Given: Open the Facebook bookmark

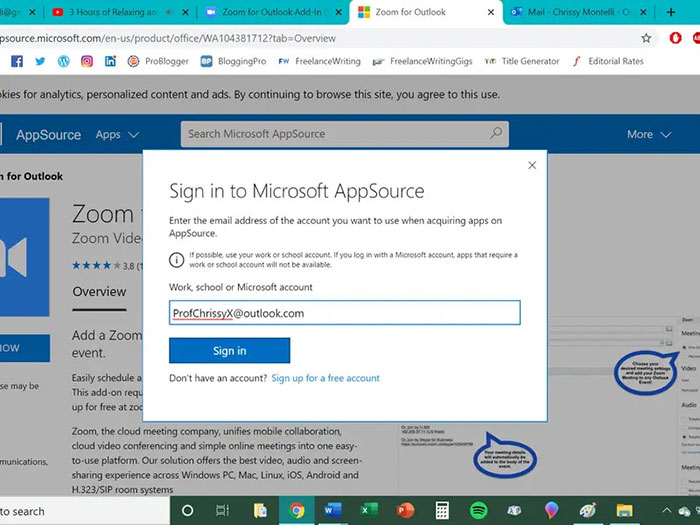Looking at the screenshot, I should coord(17,61).
